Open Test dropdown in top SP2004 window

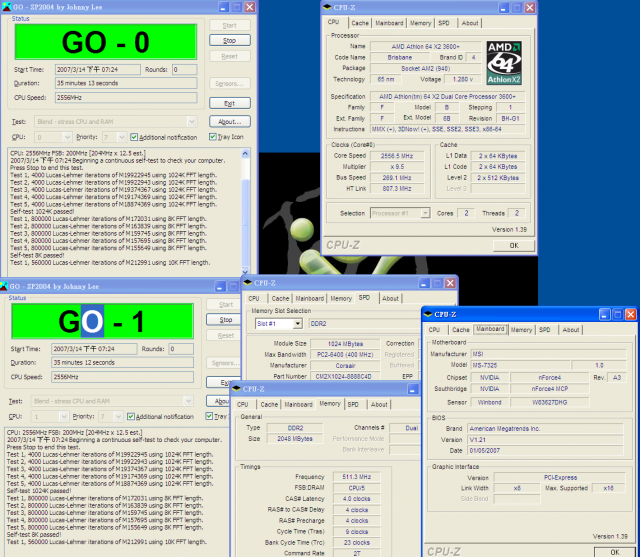(x=191, y=122)
